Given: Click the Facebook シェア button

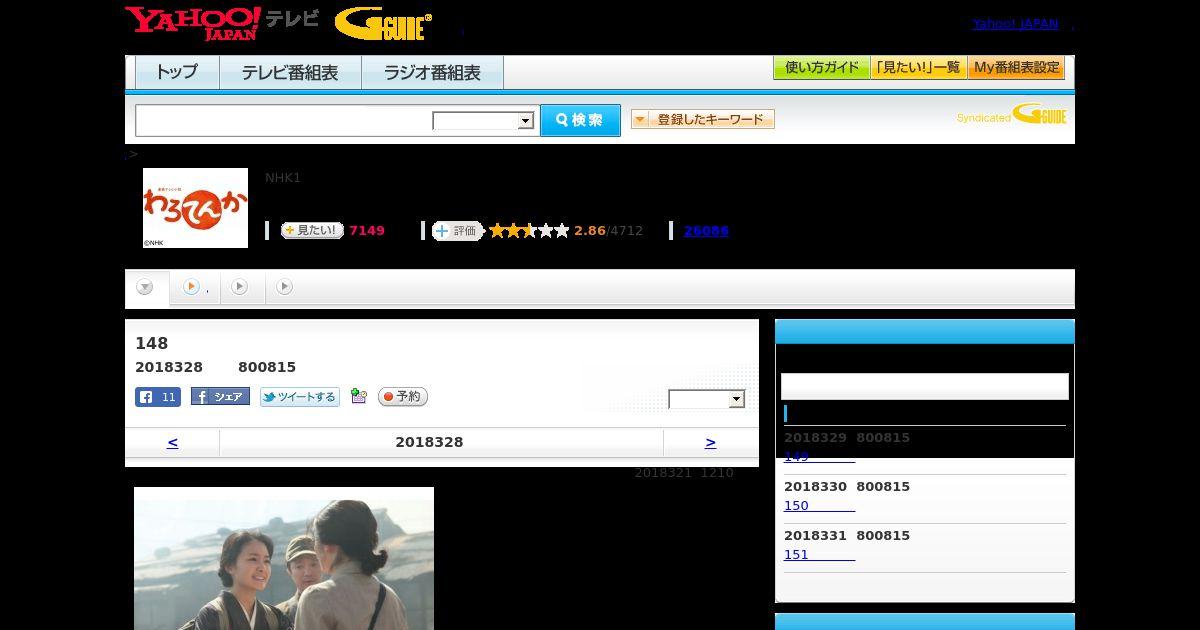Looking at the screenshot, I should pos(220,397).
